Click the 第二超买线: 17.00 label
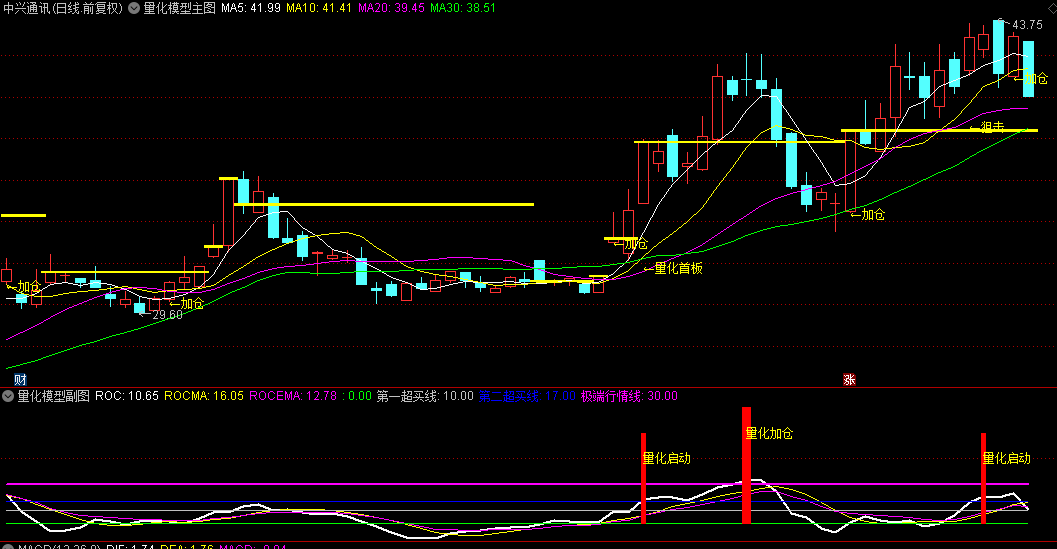The width and height of the screenshot is (1057, 549). pos(527,396)
